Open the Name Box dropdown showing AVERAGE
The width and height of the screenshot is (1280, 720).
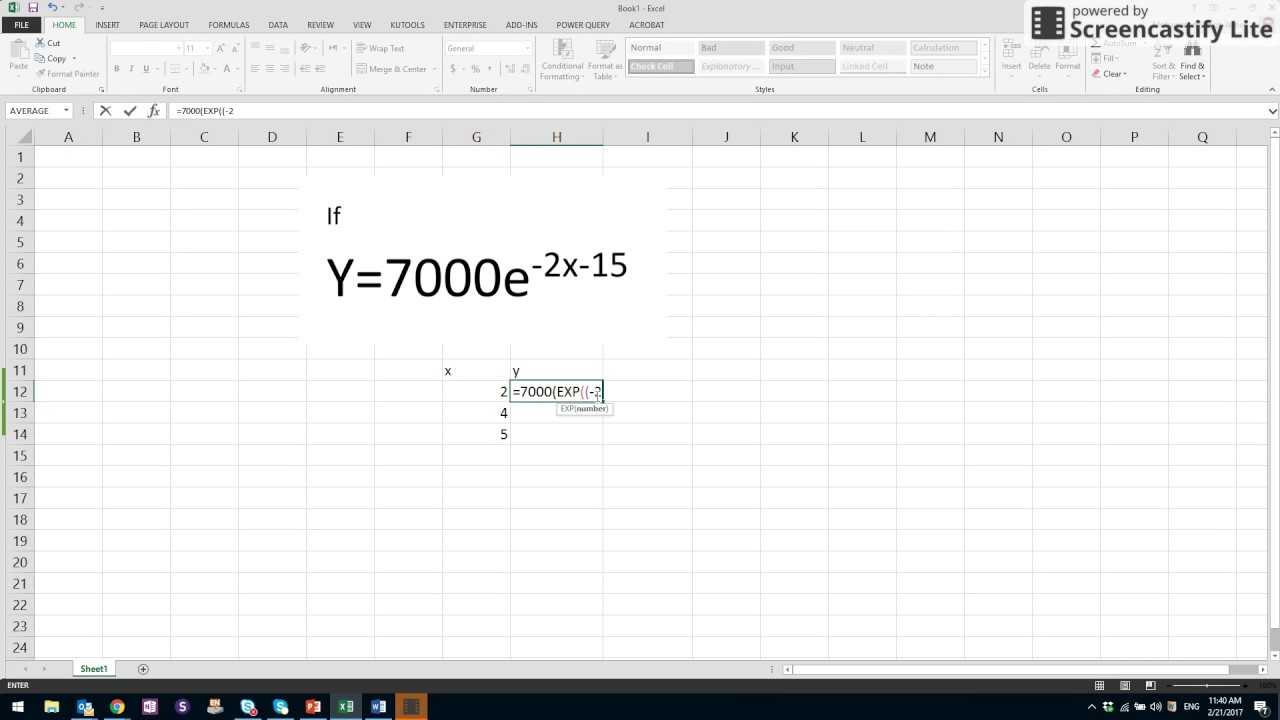coord(66,111)
